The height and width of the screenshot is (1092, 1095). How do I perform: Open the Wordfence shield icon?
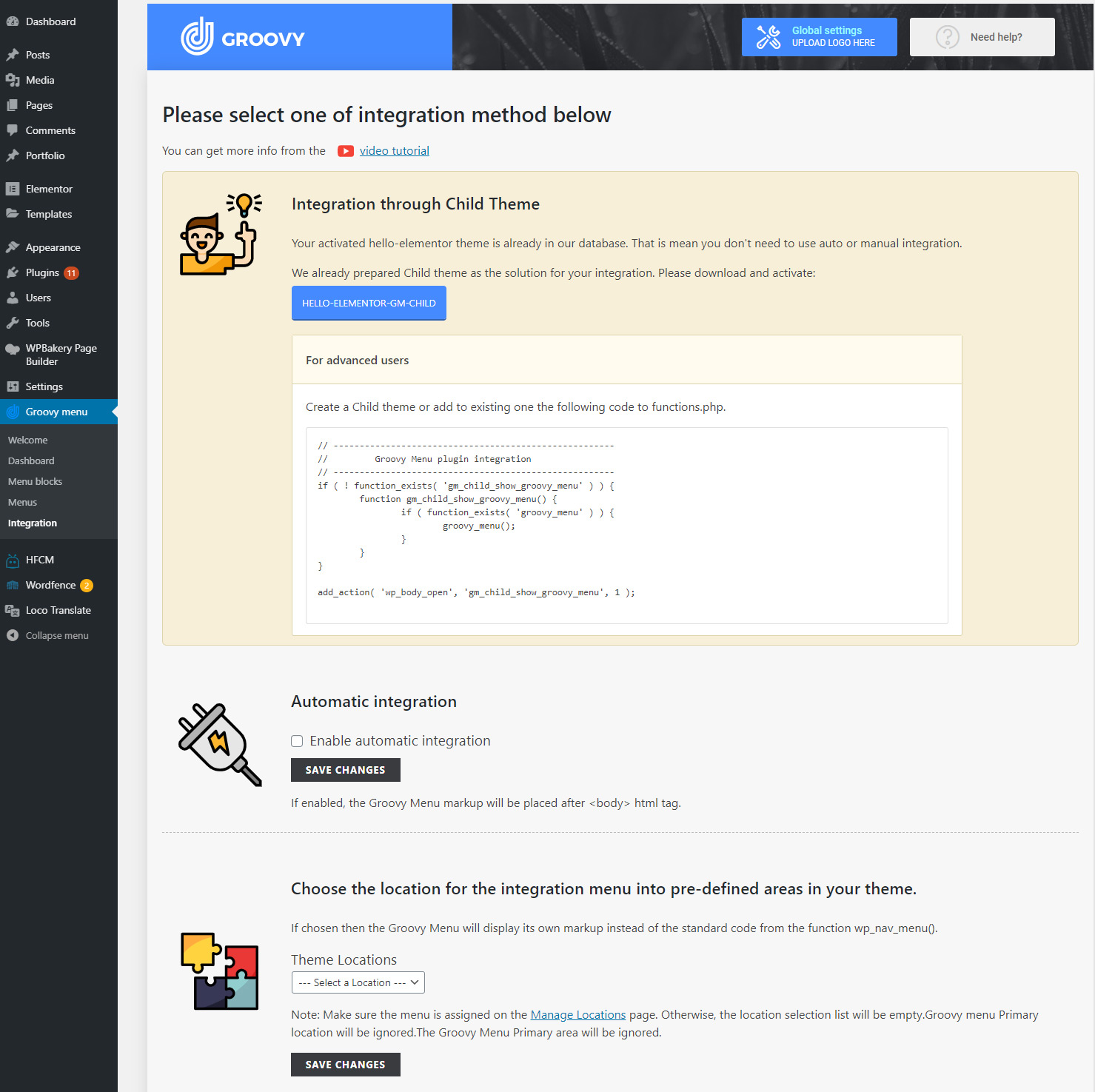coord(13,585)
